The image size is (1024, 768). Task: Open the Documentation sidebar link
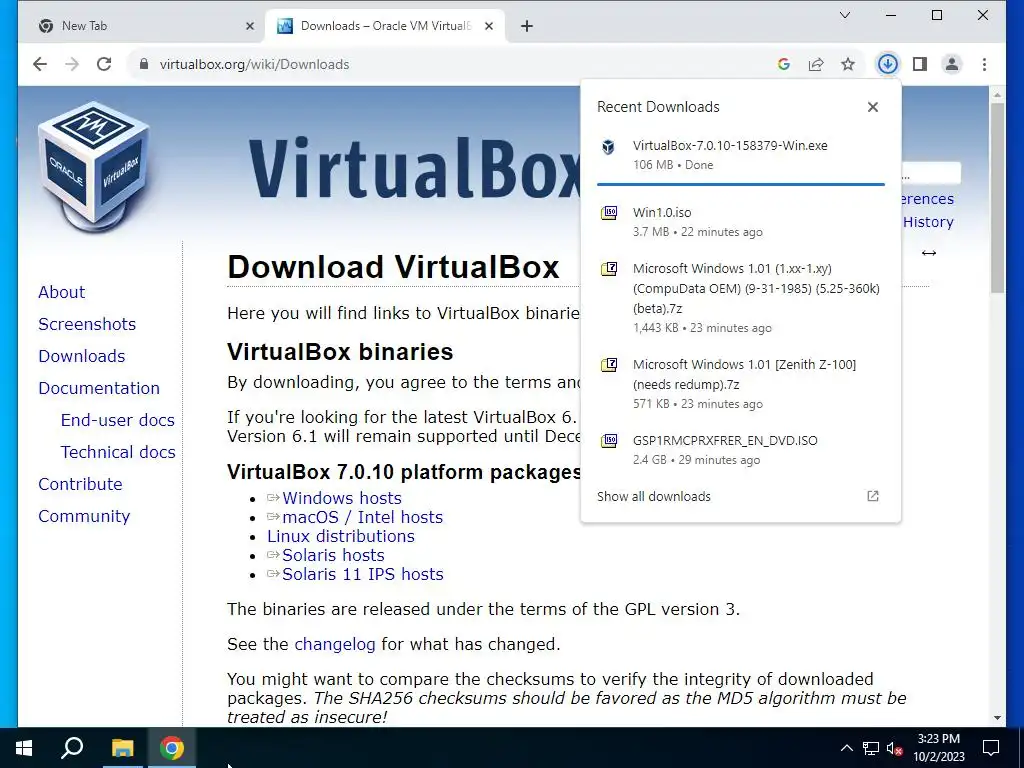click(99, 388)
